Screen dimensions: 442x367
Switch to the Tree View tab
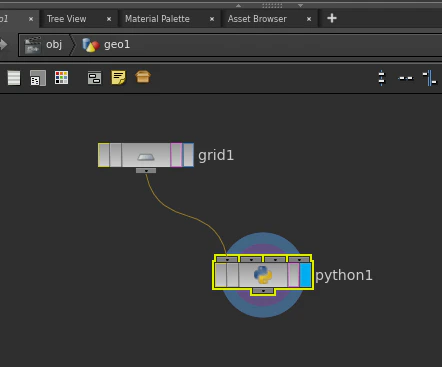[x=66, y=19]
